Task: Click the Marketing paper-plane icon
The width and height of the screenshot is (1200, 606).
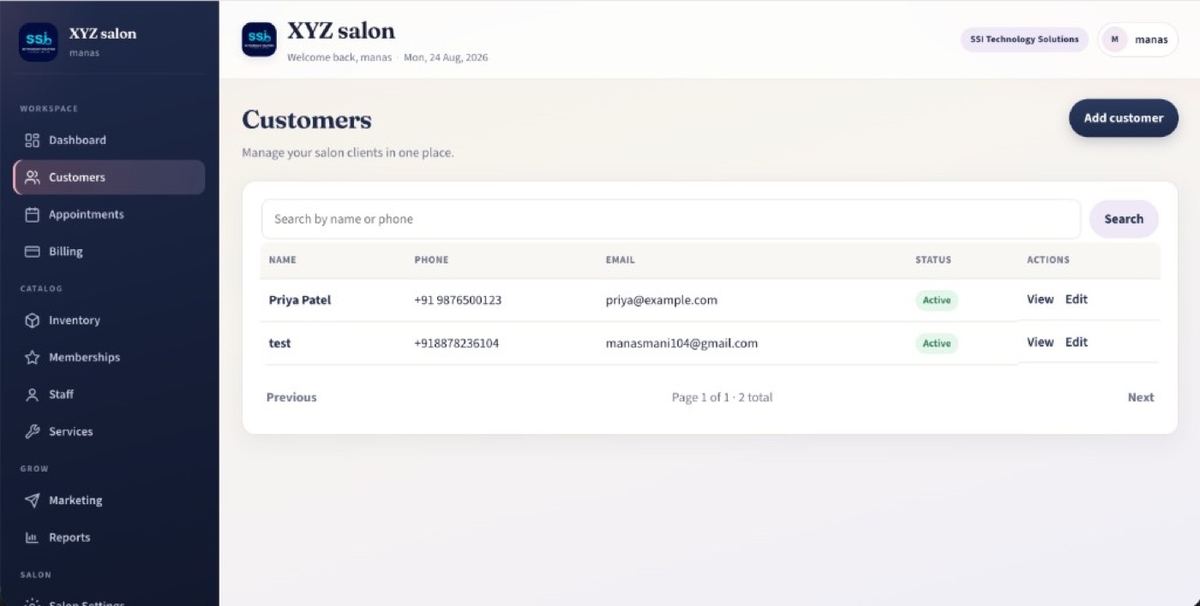Action: click(32, 500)
